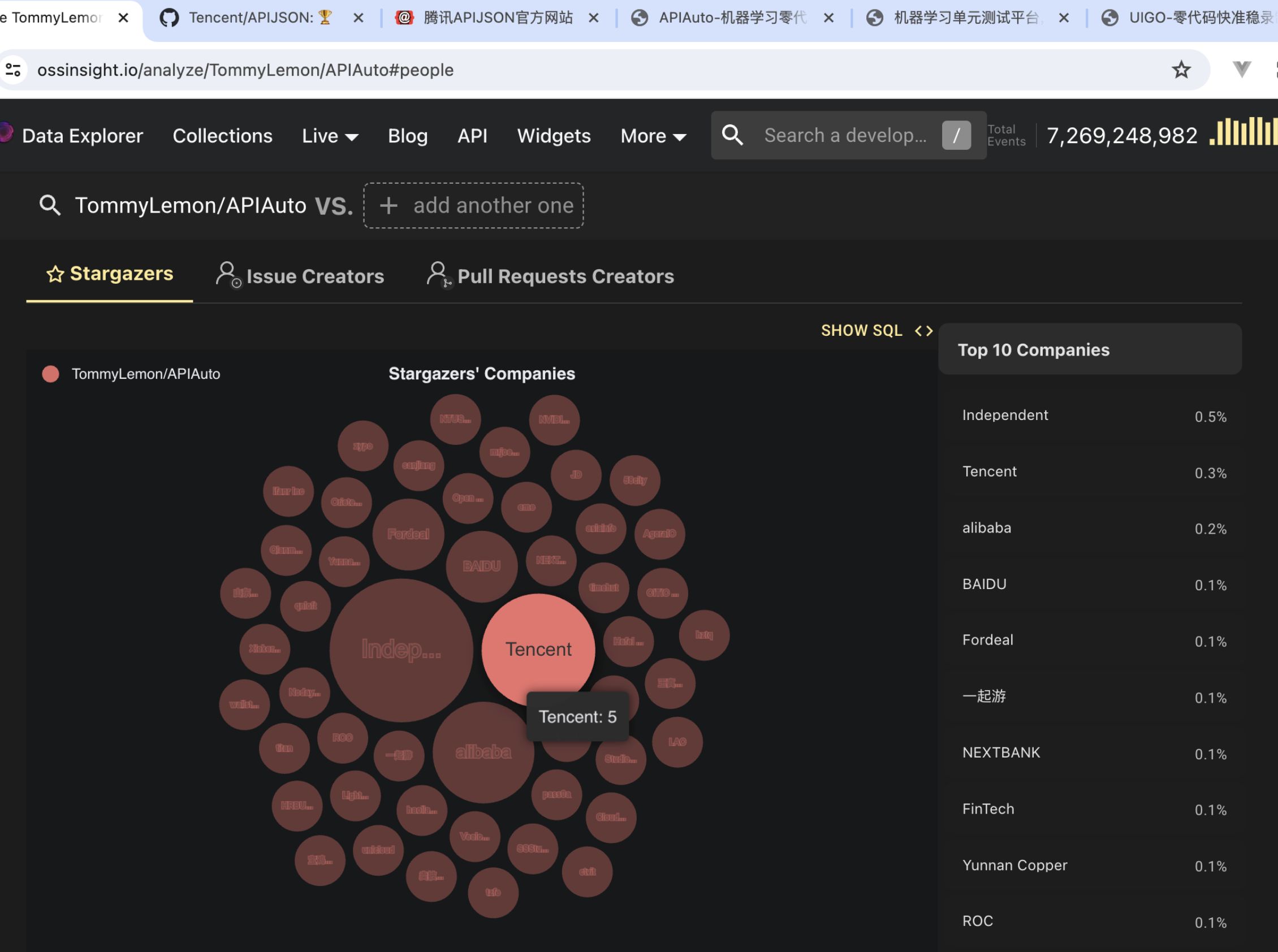Expand the Live dropdown menu
1278x952 pixels.
coord(330,136)
